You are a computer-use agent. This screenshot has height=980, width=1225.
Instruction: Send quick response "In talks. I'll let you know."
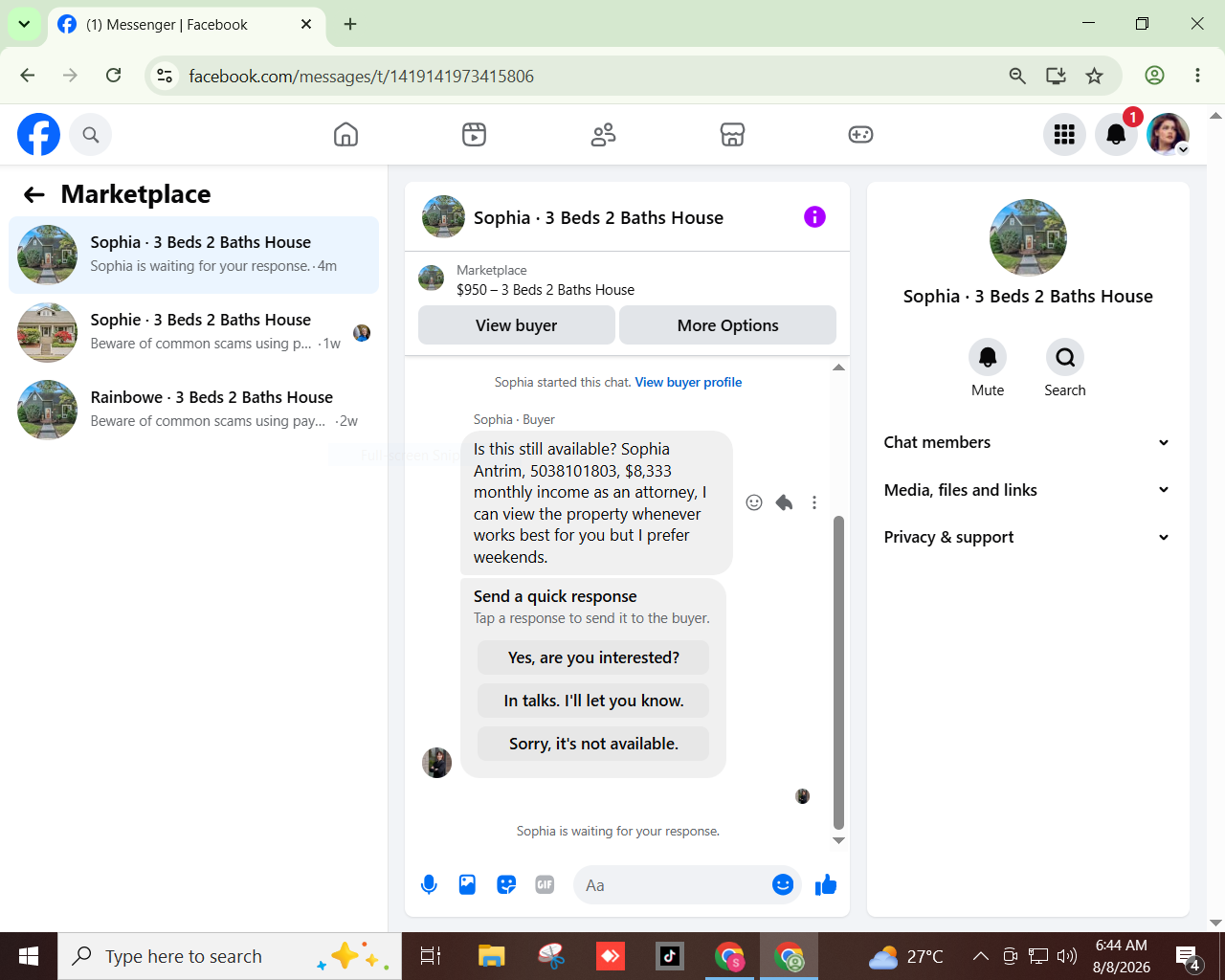[593, 701]
